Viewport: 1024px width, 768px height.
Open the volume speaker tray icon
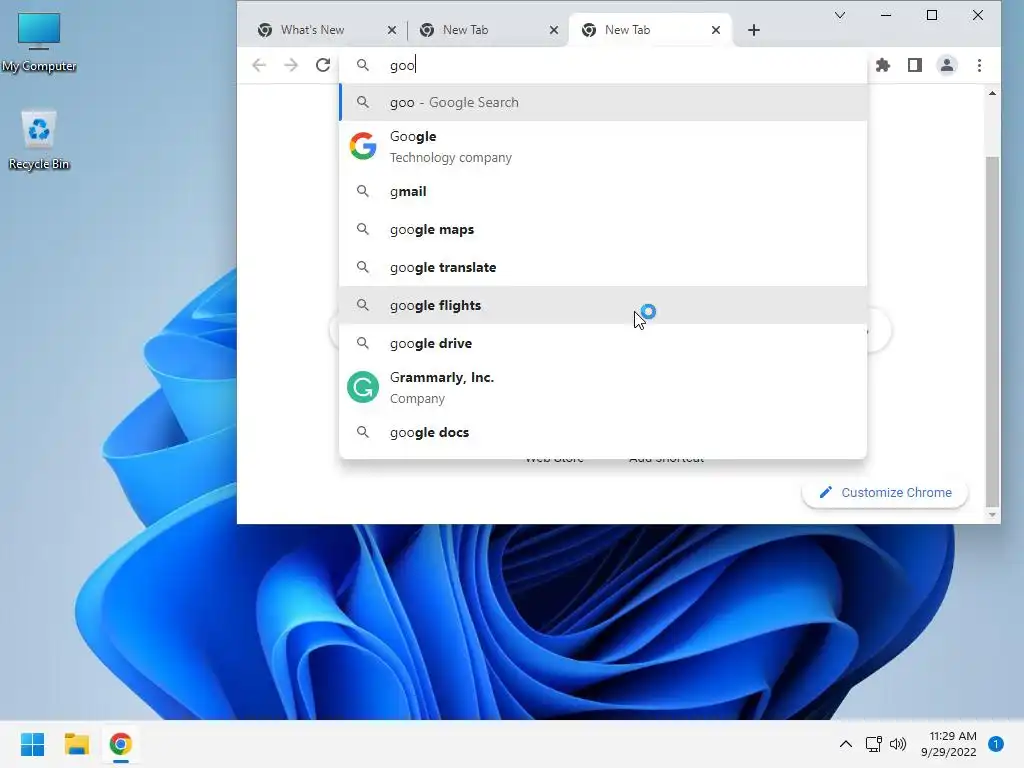(x=899, y=744)
